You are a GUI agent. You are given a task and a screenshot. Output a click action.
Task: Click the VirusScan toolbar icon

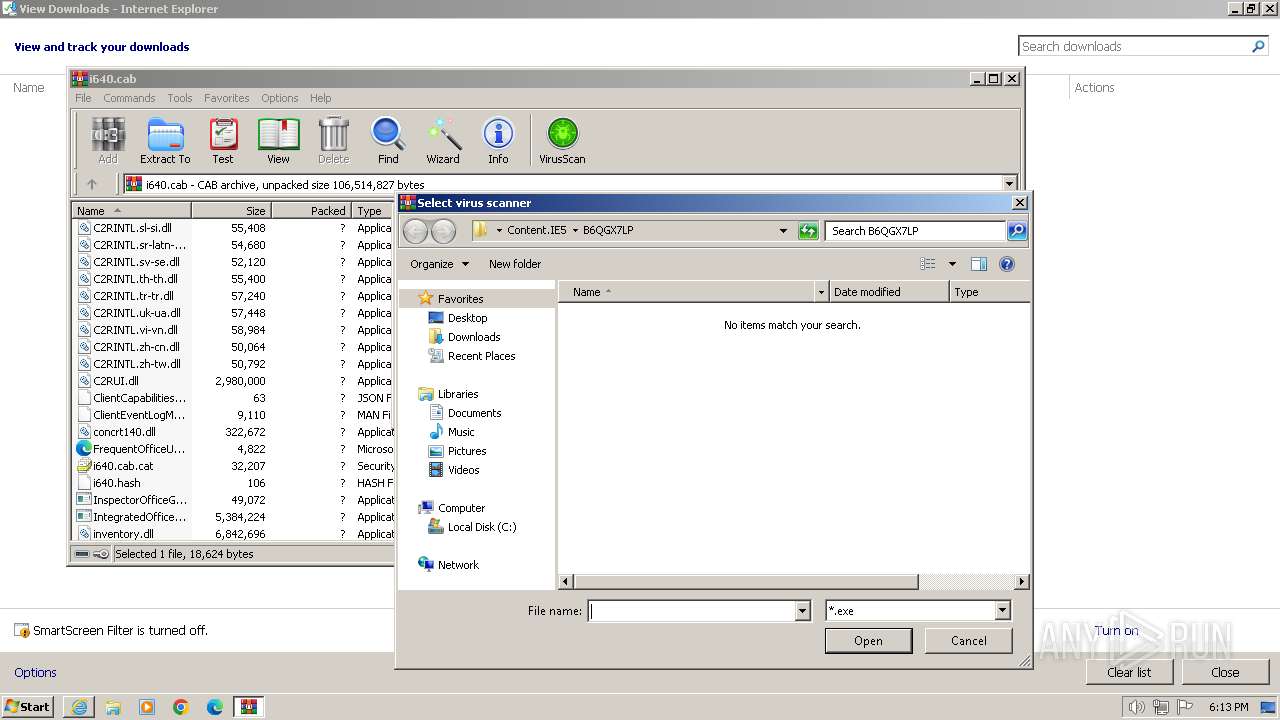pos(562,140)
